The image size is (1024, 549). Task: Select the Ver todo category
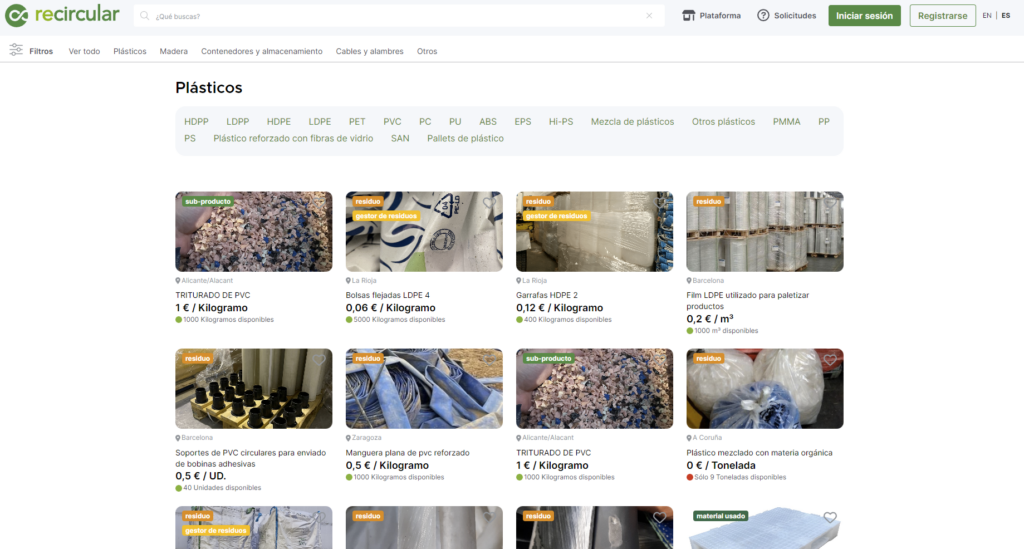pos(84,51)
